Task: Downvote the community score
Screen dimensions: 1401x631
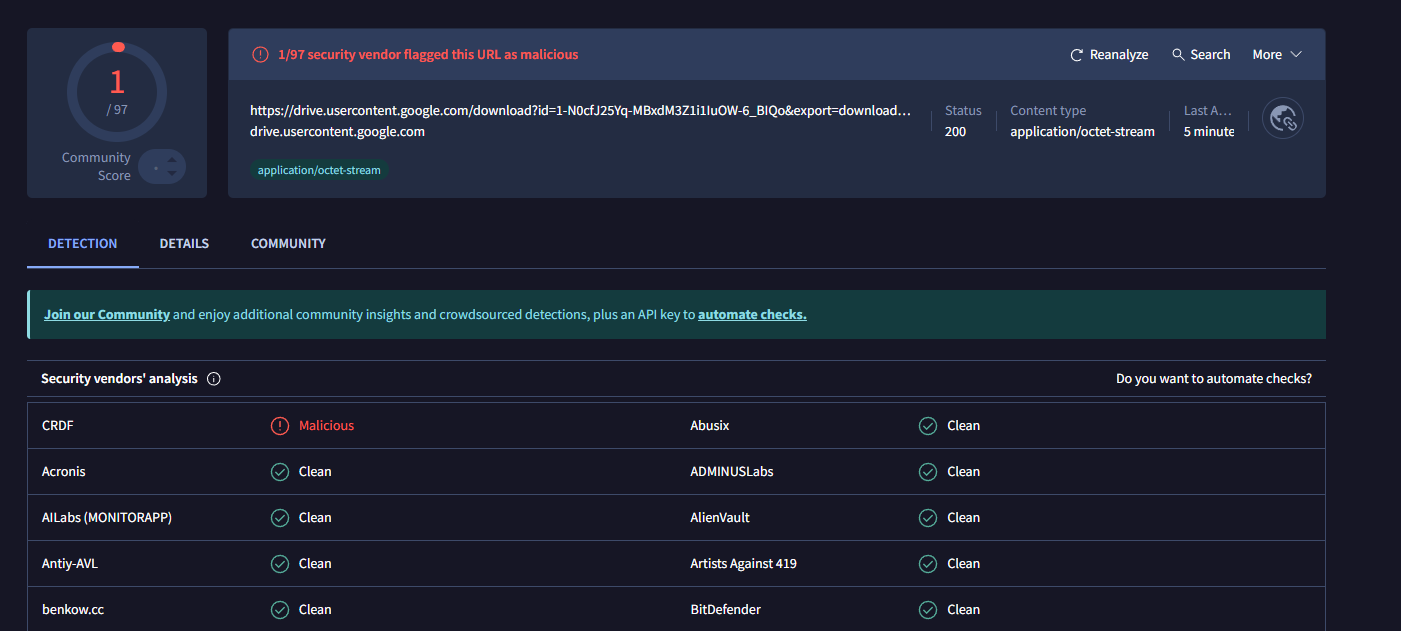Action: [172, 174]
